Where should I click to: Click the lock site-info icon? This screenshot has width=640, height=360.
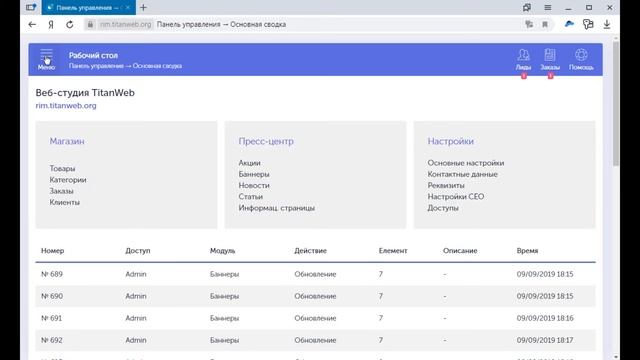click(90, 24)
